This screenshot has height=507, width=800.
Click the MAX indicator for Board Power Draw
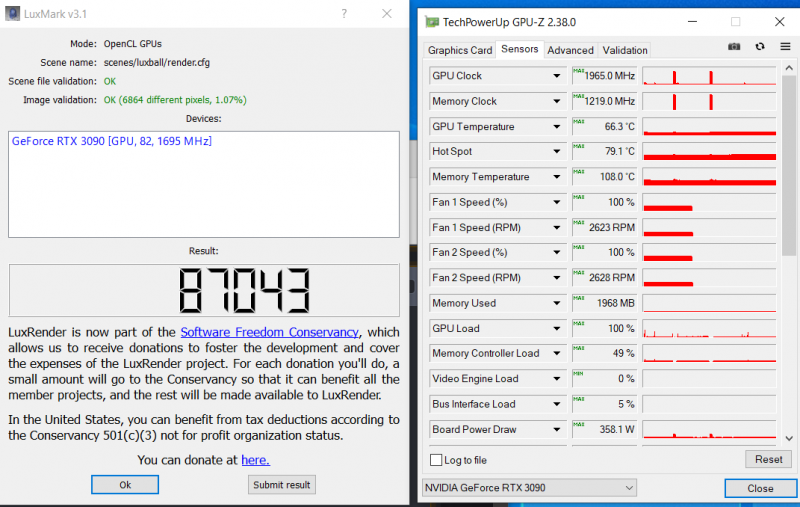[579, 424]
